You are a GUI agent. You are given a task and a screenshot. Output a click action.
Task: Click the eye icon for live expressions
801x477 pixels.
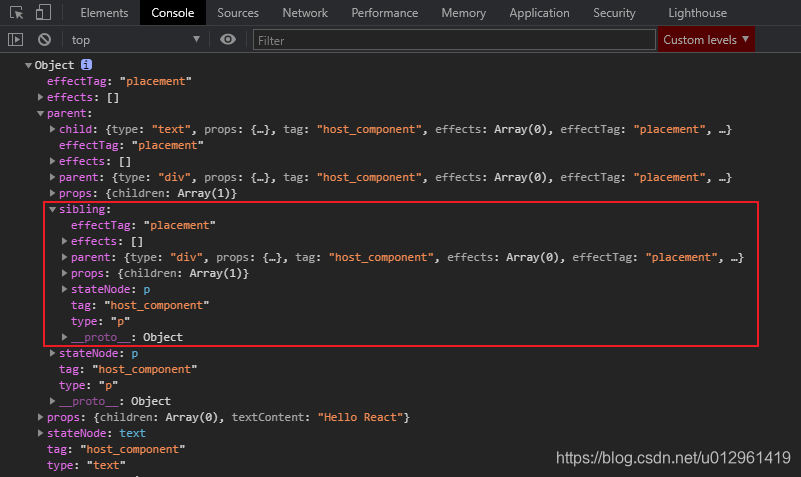[228, 39]
